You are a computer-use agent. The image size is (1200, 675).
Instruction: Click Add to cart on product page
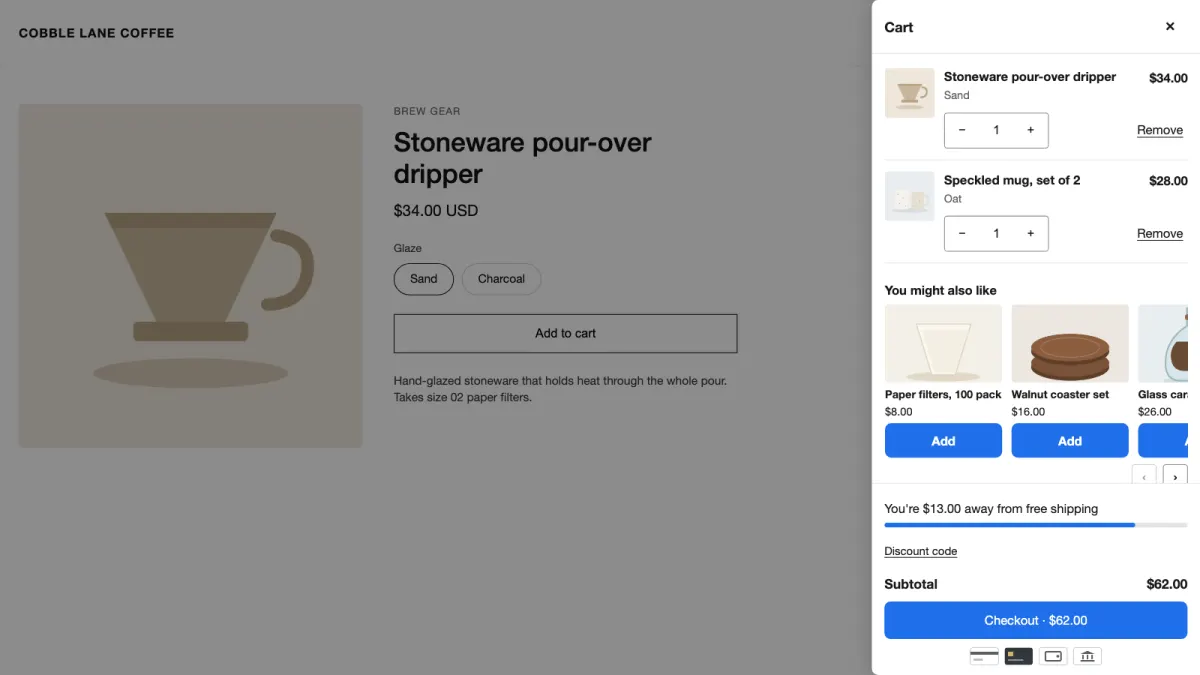coord(565,333)
